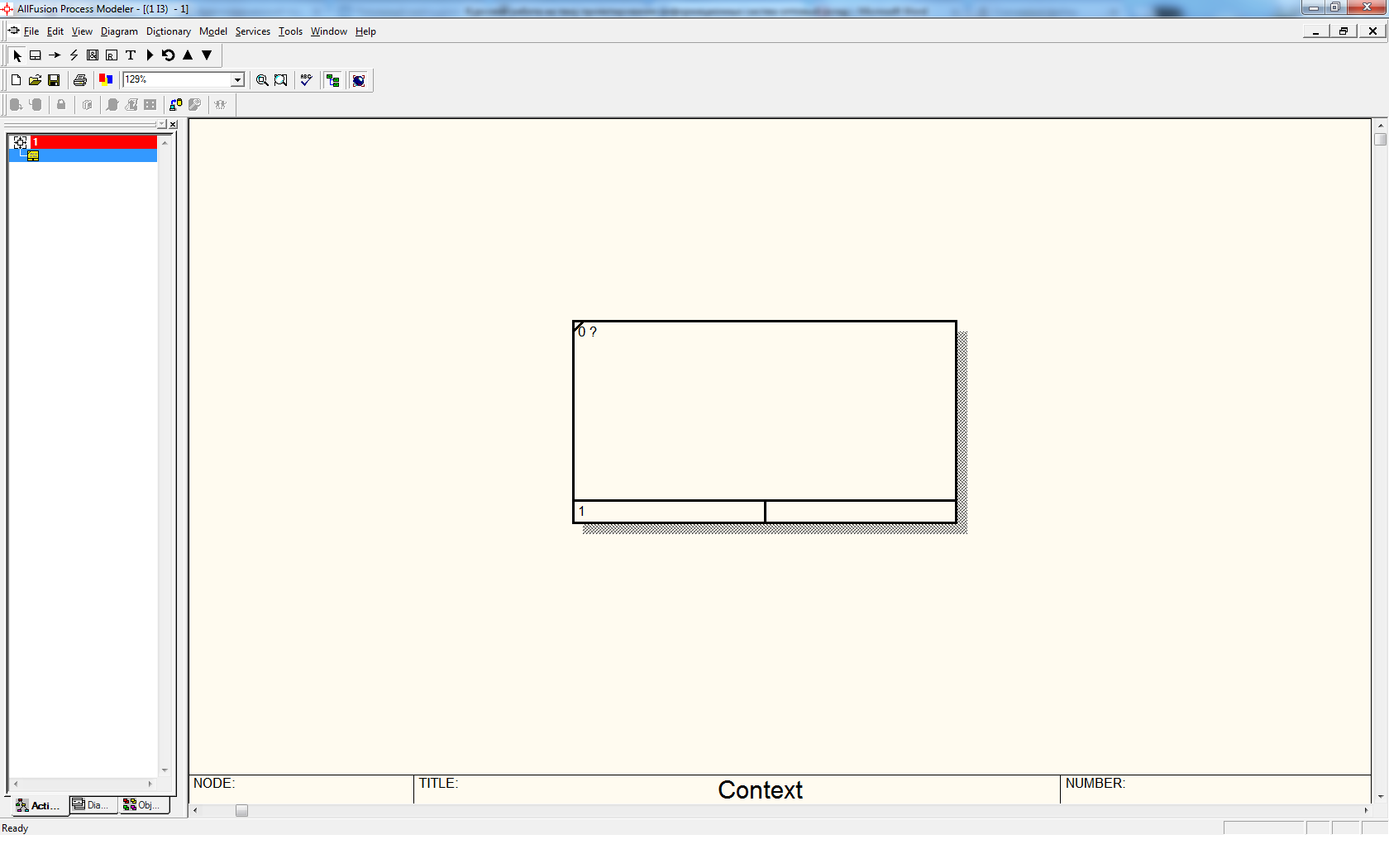1389x868 pixels.
Task: Toggle the Model Explorer tree icon
Action: (x=333, y=80)
